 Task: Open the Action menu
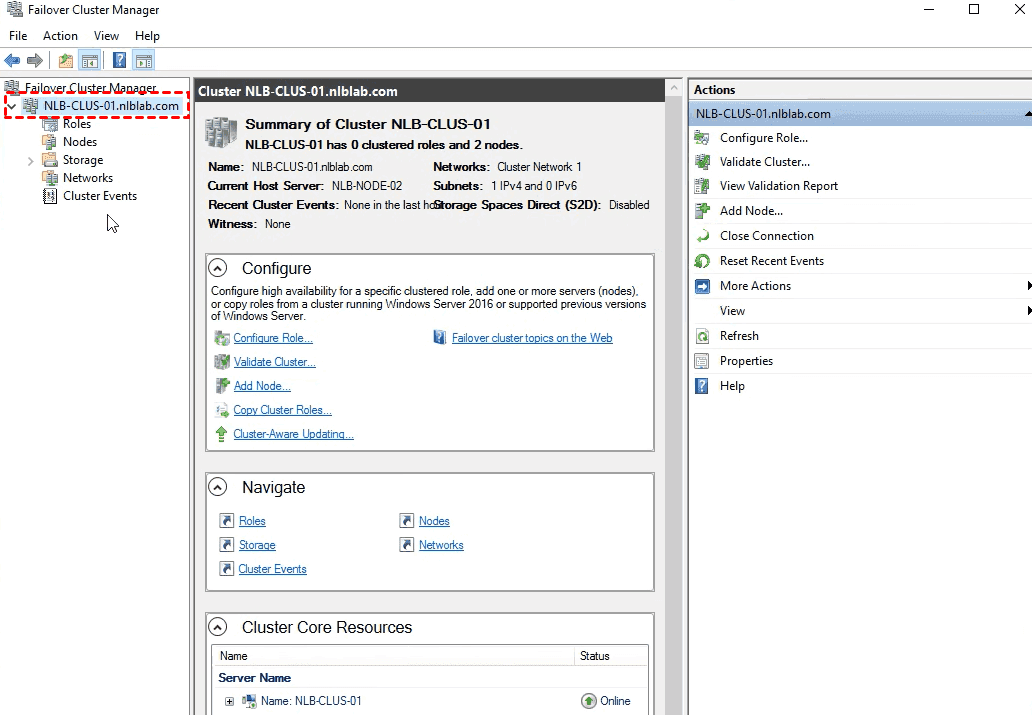point(60,36)
